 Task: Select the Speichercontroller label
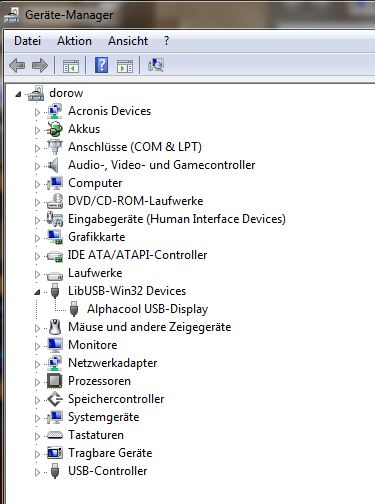coord(116,399)
